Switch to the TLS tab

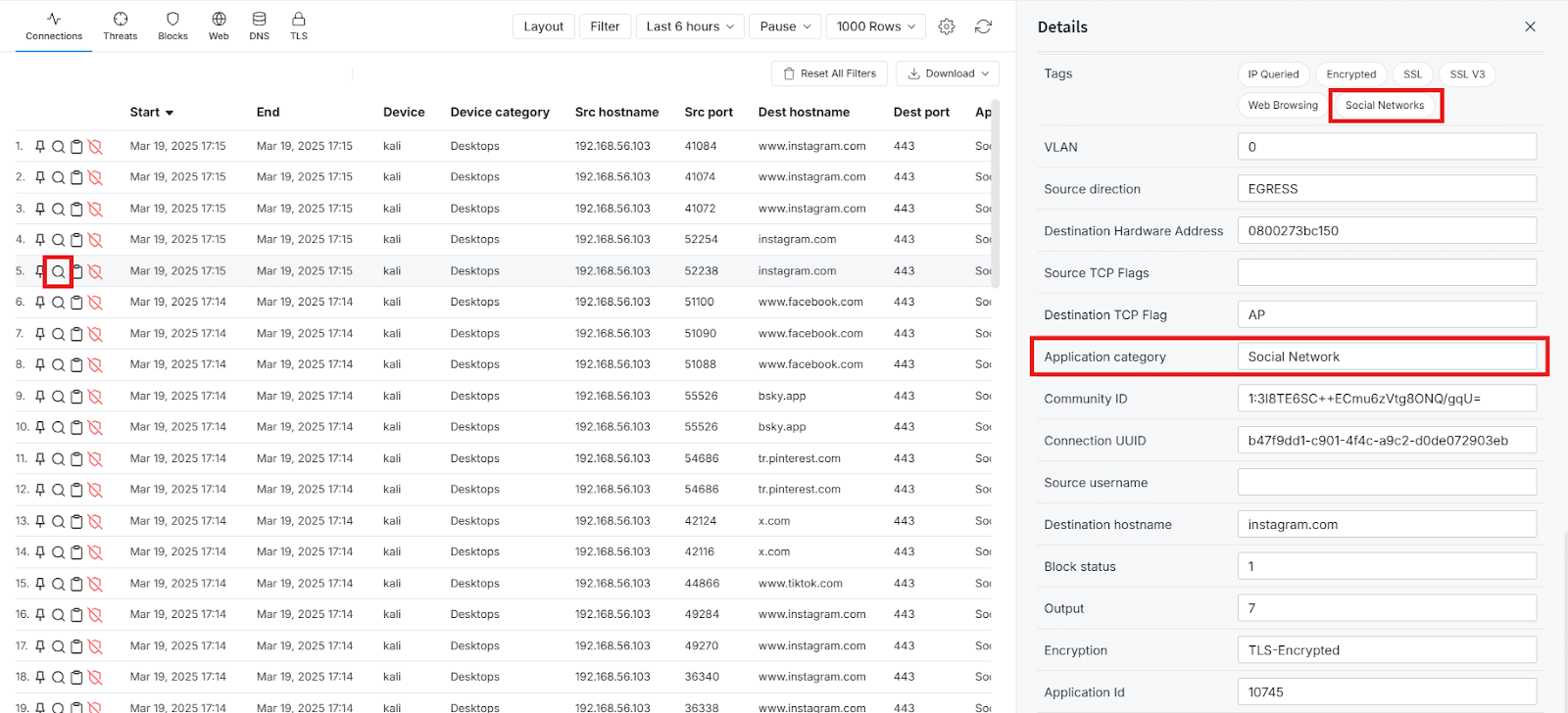[299, 26]
